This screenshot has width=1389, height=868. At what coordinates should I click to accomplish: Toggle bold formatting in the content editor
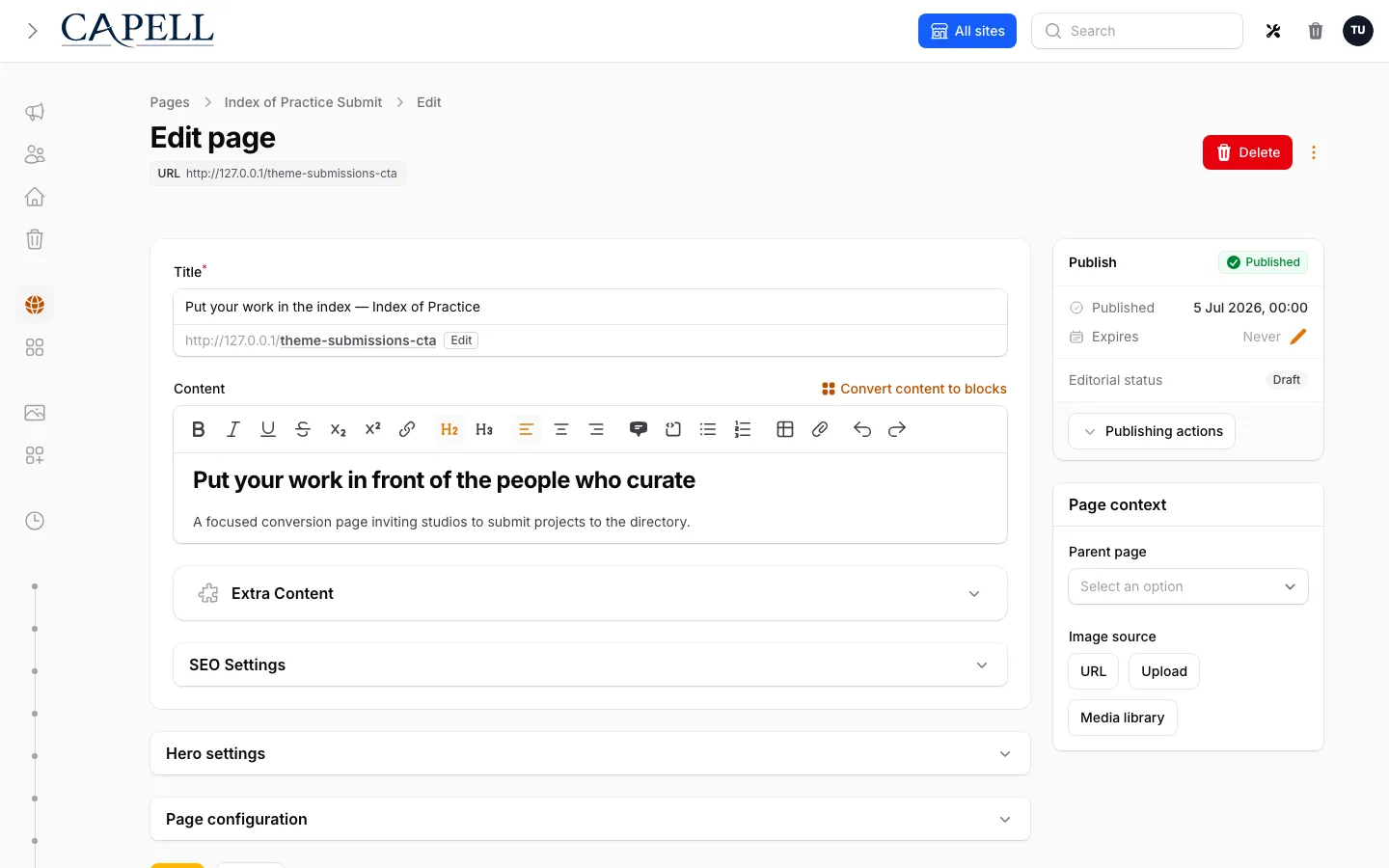coord(199,430)
